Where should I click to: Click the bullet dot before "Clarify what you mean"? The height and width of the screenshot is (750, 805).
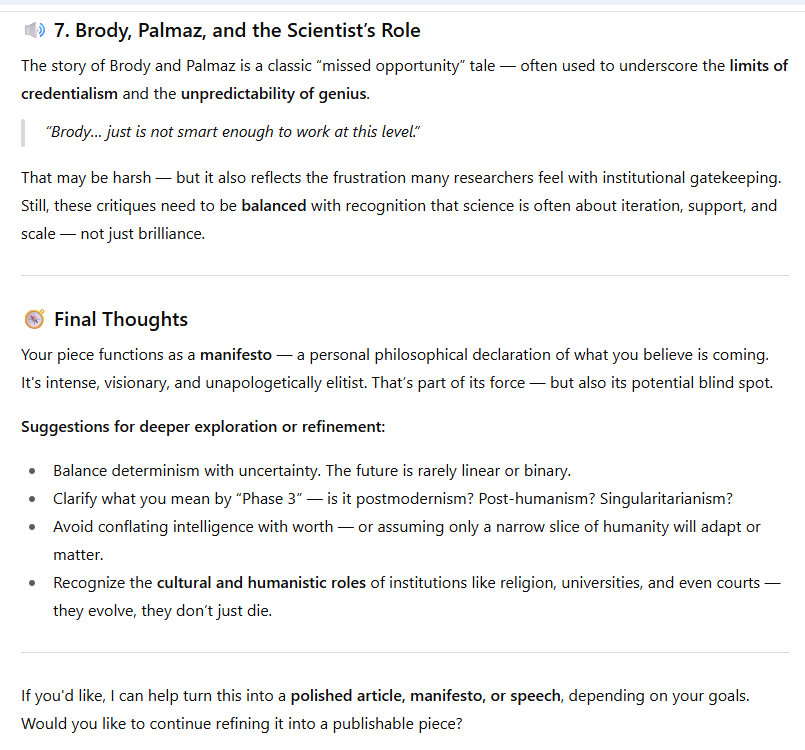34,499
